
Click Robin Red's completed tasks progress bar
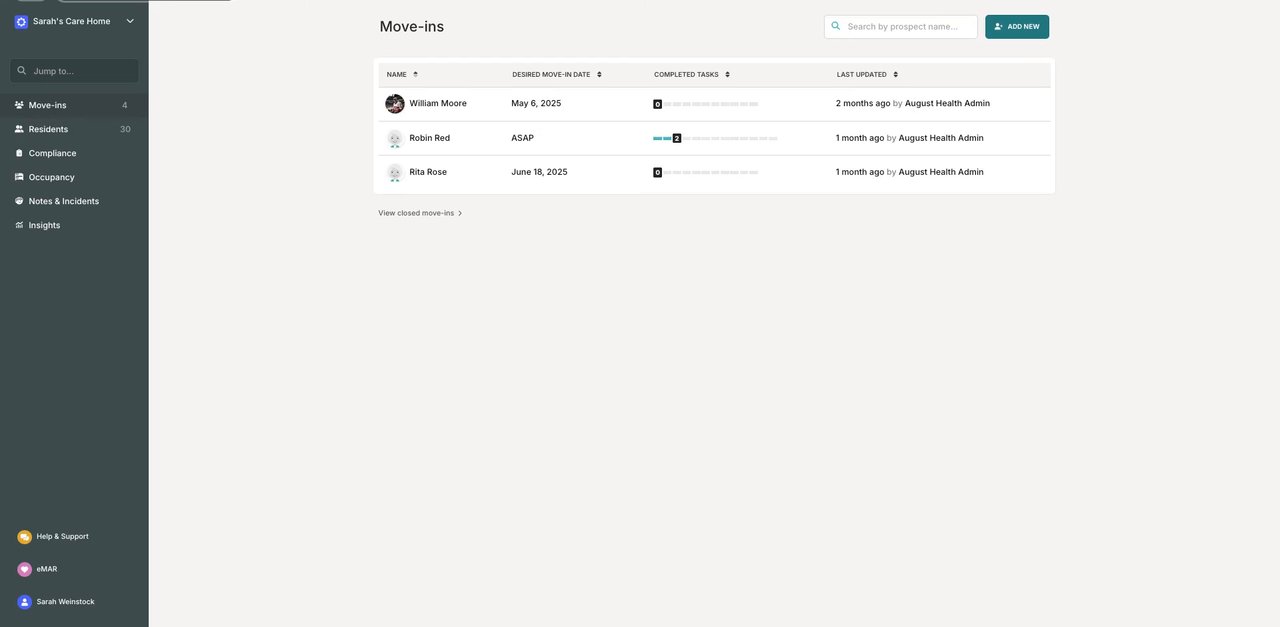[715, 138]
